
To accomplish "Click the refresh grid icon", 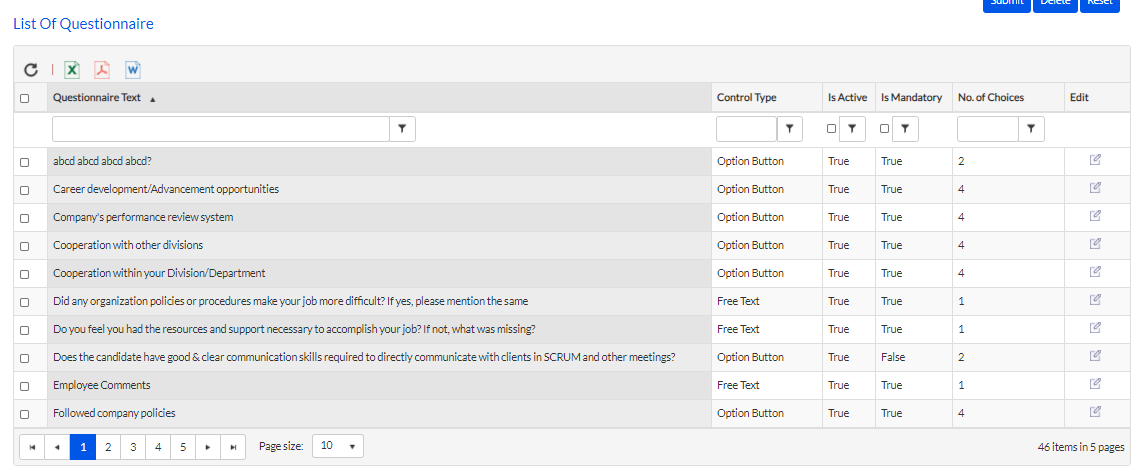I will pos(31,70).
